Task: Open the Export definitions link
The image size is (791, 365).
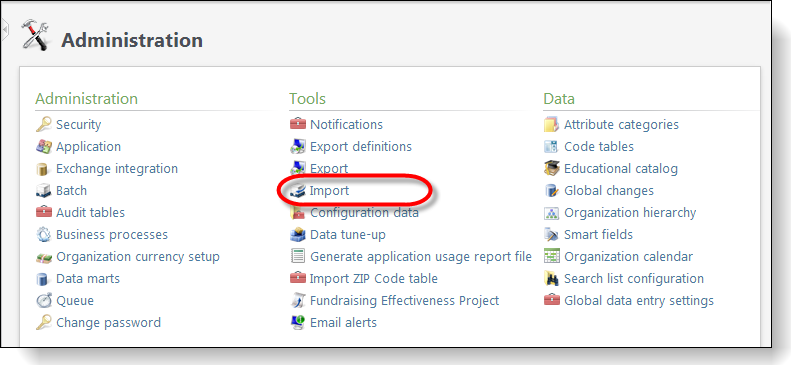Action: (361, 147)
